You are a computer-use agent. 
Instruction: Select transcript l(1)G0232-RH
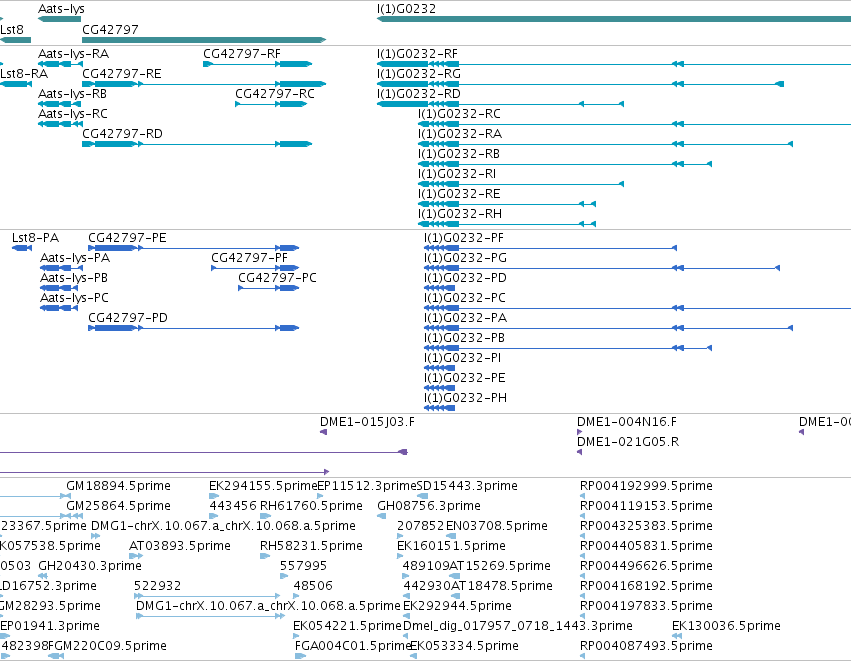click(507, 224)
